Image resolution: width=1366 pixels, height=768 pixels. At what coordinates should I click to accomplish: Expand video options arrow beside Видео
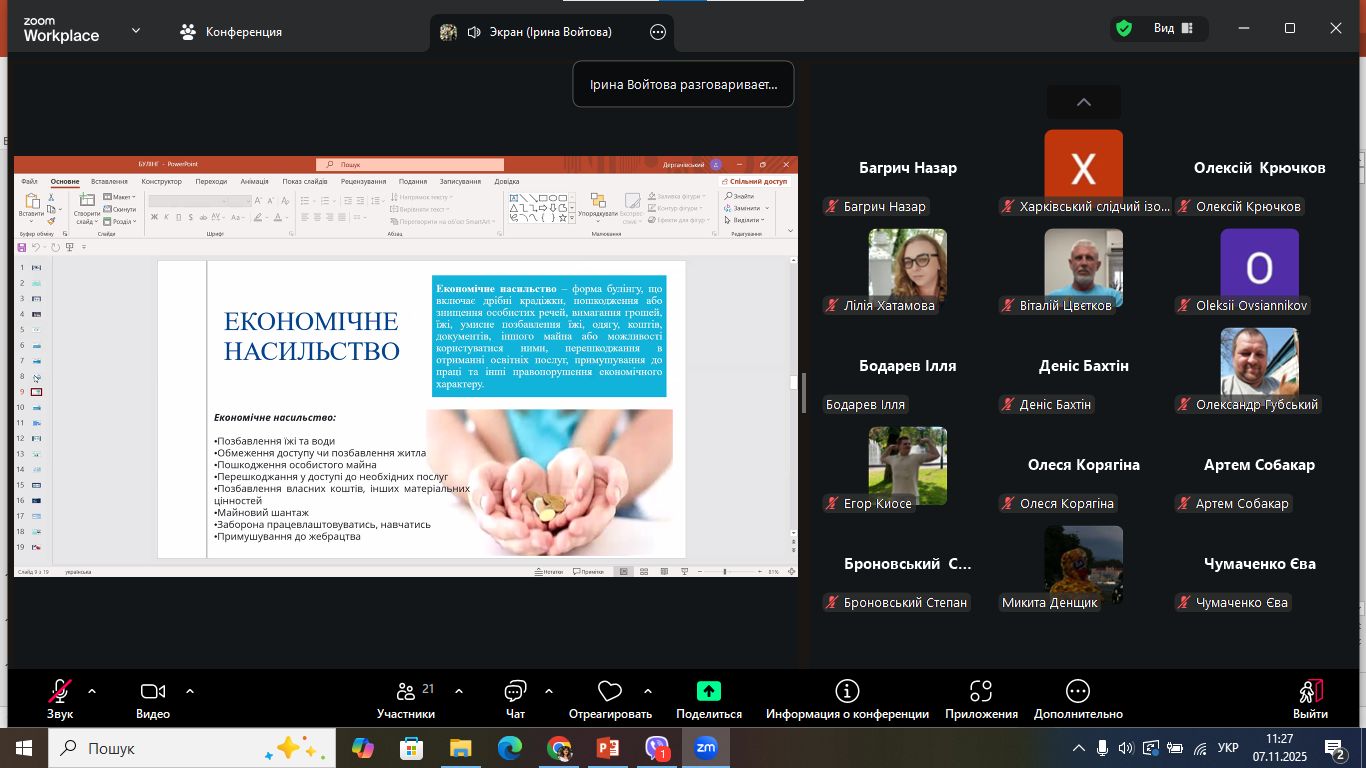190,691
